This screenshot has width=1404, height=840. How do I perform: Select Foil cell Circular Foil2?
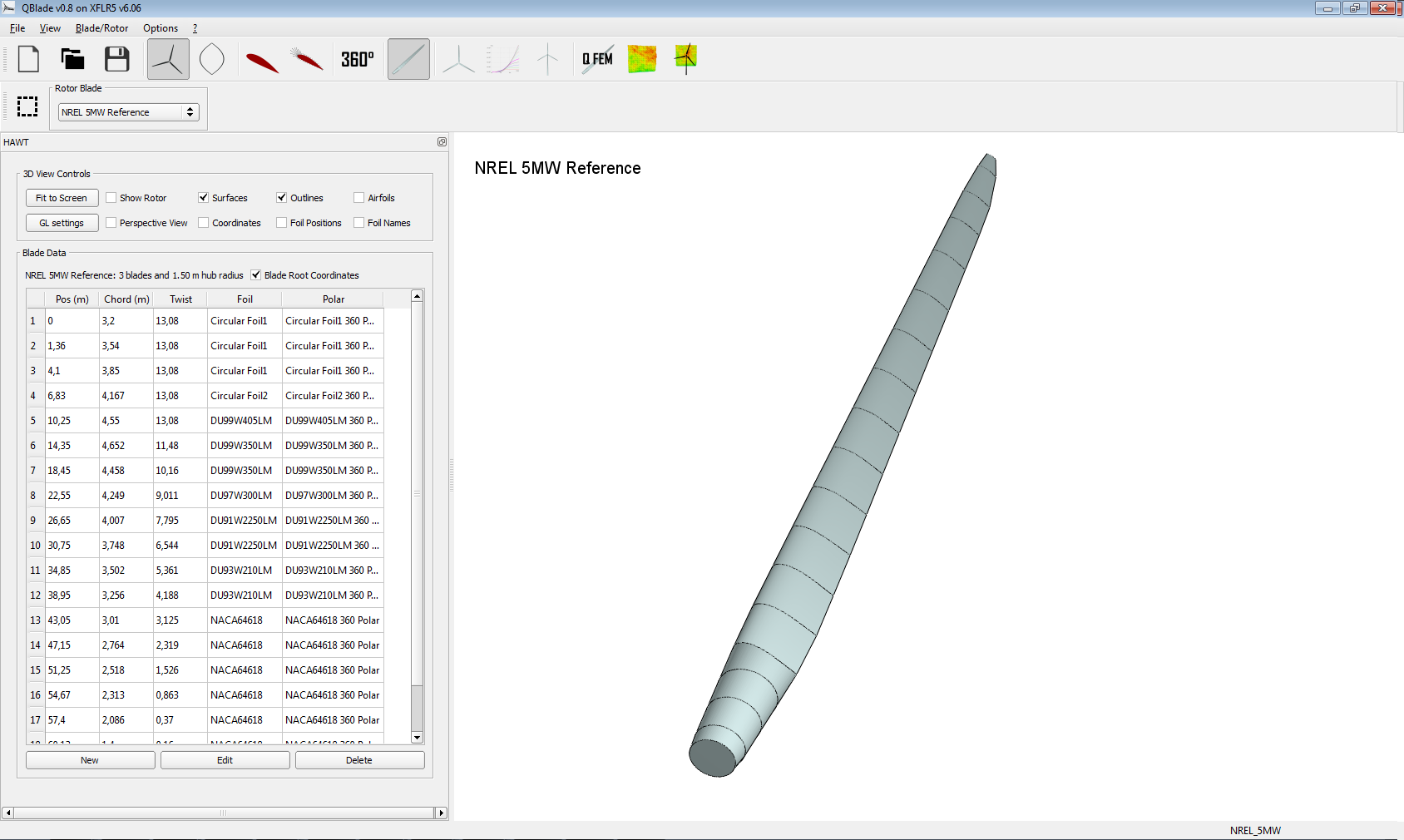(245, 396)
